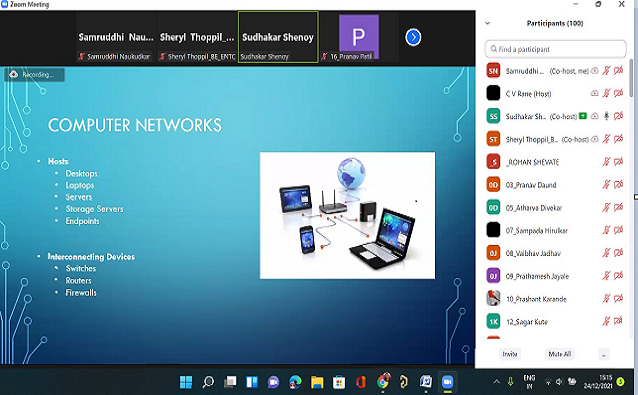
Task: Click the Find a participant search field
Action: tap(555, 49)
